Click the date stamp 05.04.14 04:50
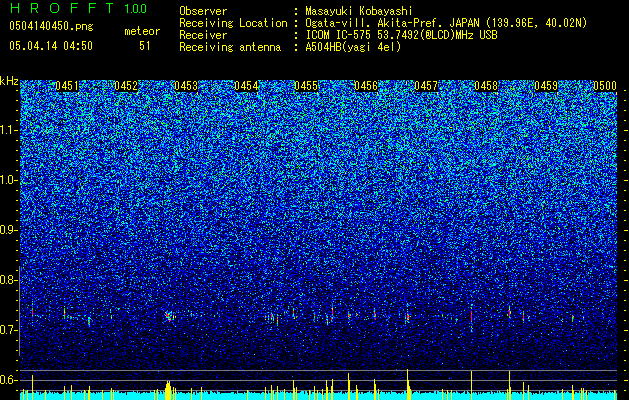 [51, 46]
